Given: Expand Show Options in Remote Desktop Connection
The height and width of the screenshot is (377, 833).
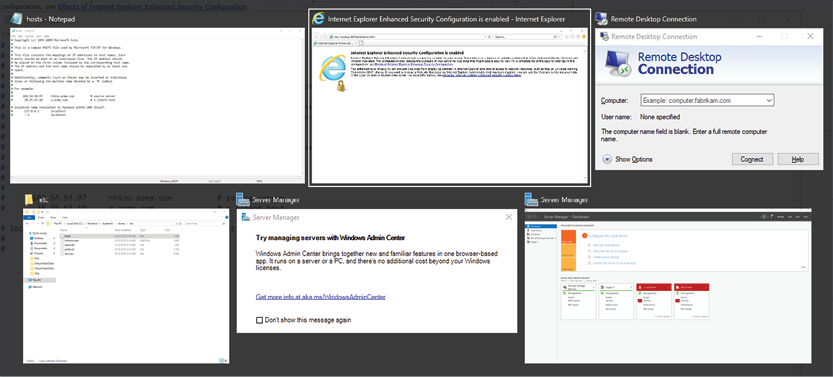Looking at the screenshot, I should pos(628,159).
